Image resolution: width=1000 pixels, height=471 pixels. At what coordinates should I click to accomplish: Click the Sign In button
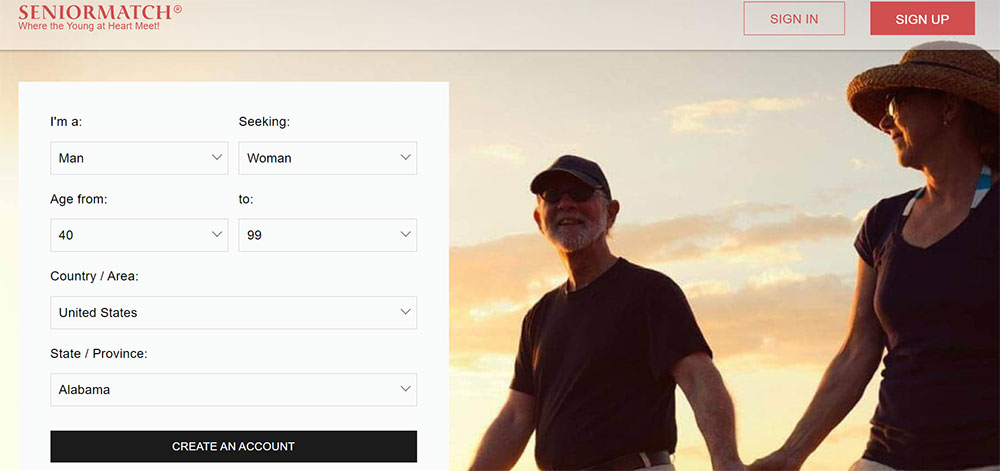click(794, 19)
